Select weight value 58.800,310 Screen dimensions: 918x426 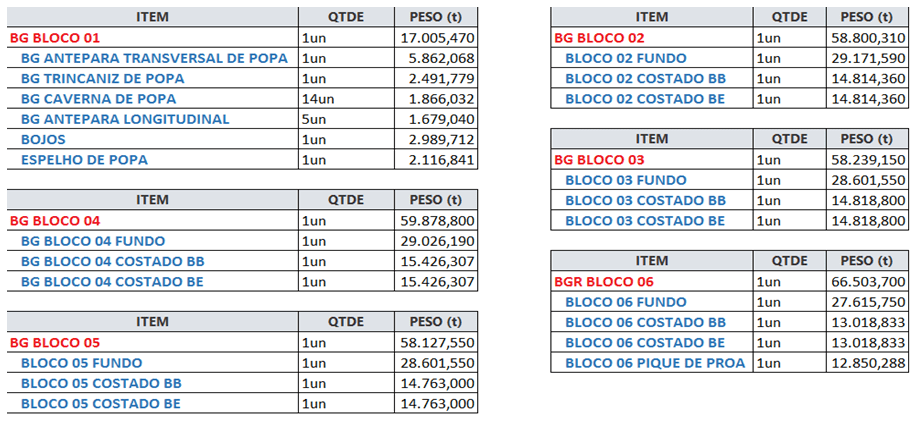(868, 38)
